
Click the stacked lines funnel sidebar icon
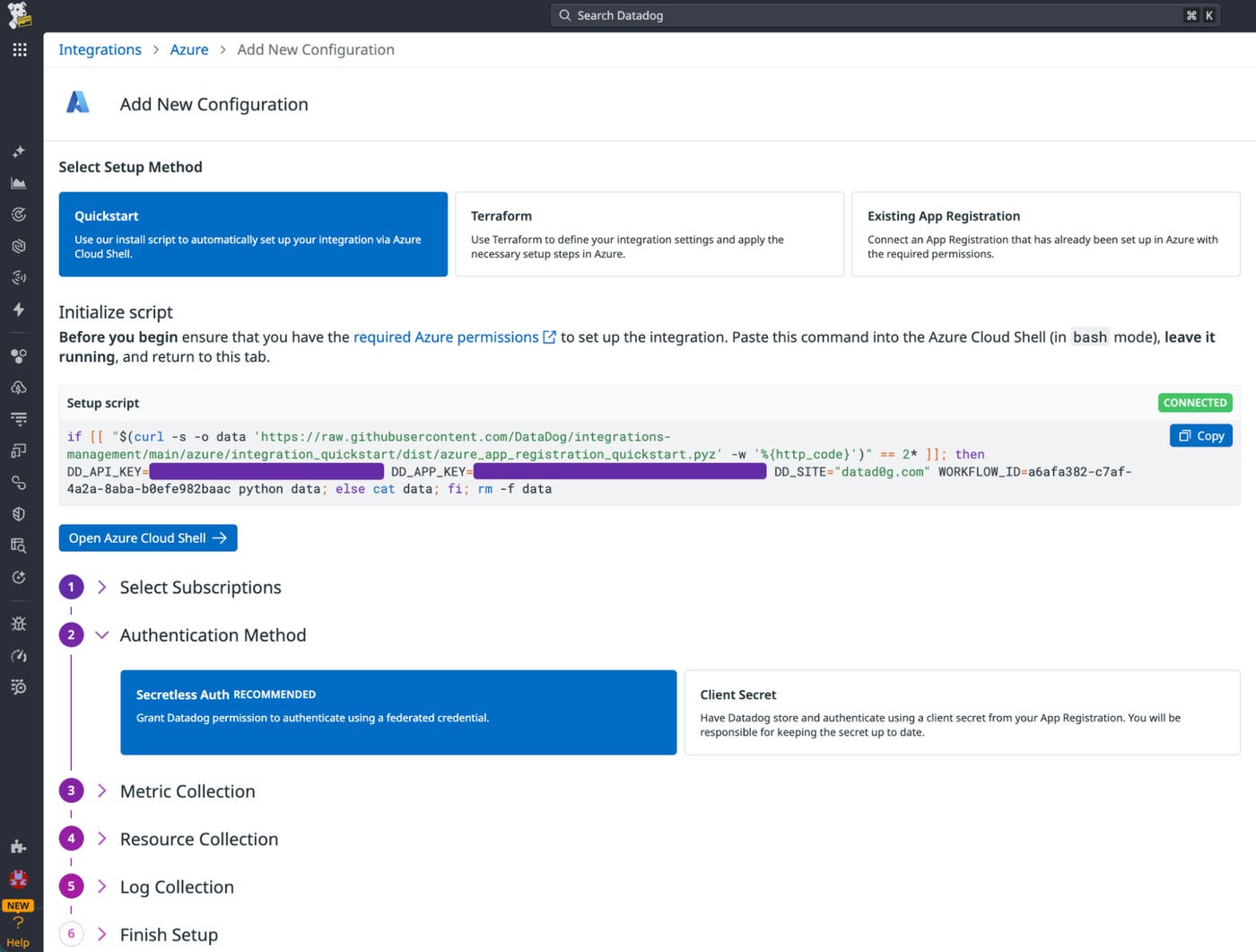pos(19,419)
